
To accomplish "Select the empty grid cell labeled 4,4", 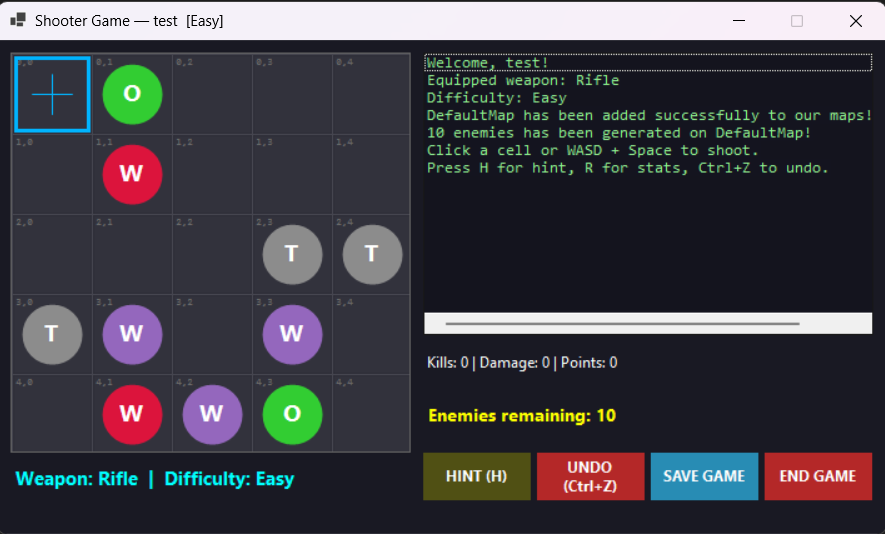I will click(372, 414).
